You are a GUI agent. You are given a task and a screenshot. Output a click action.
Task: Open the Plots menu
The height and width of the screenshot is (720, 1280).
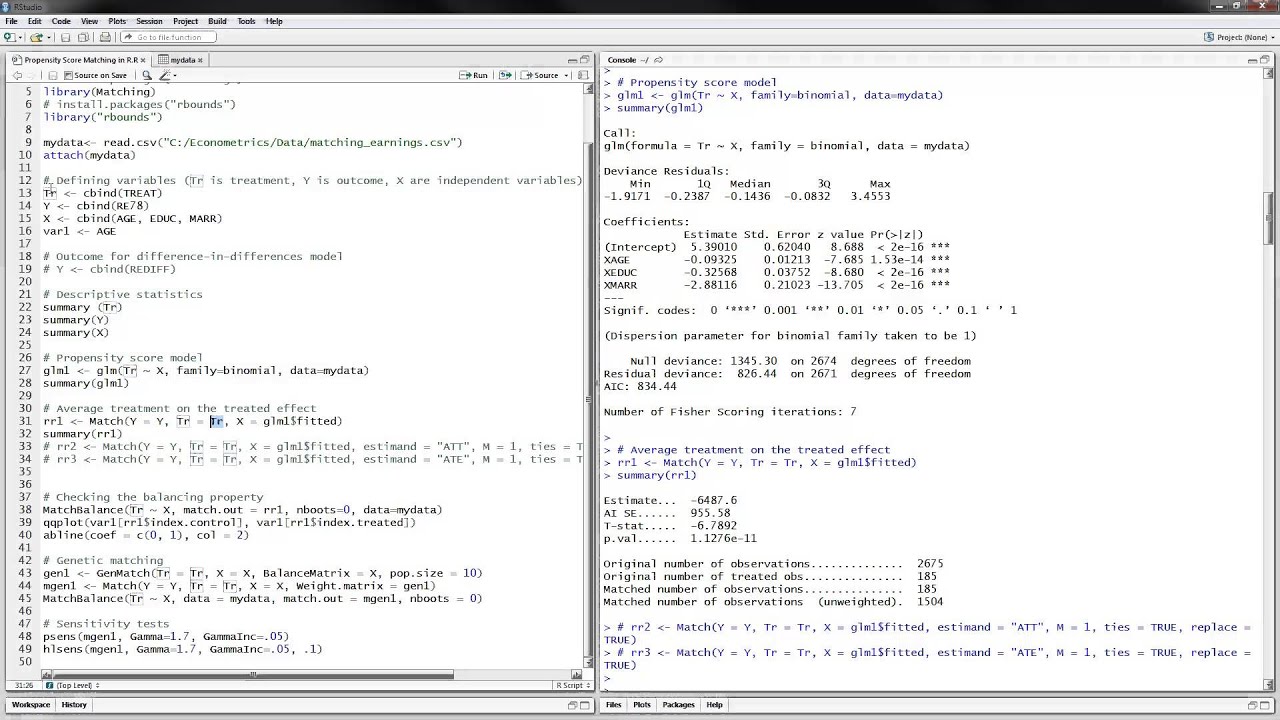[x=117, y=21]
